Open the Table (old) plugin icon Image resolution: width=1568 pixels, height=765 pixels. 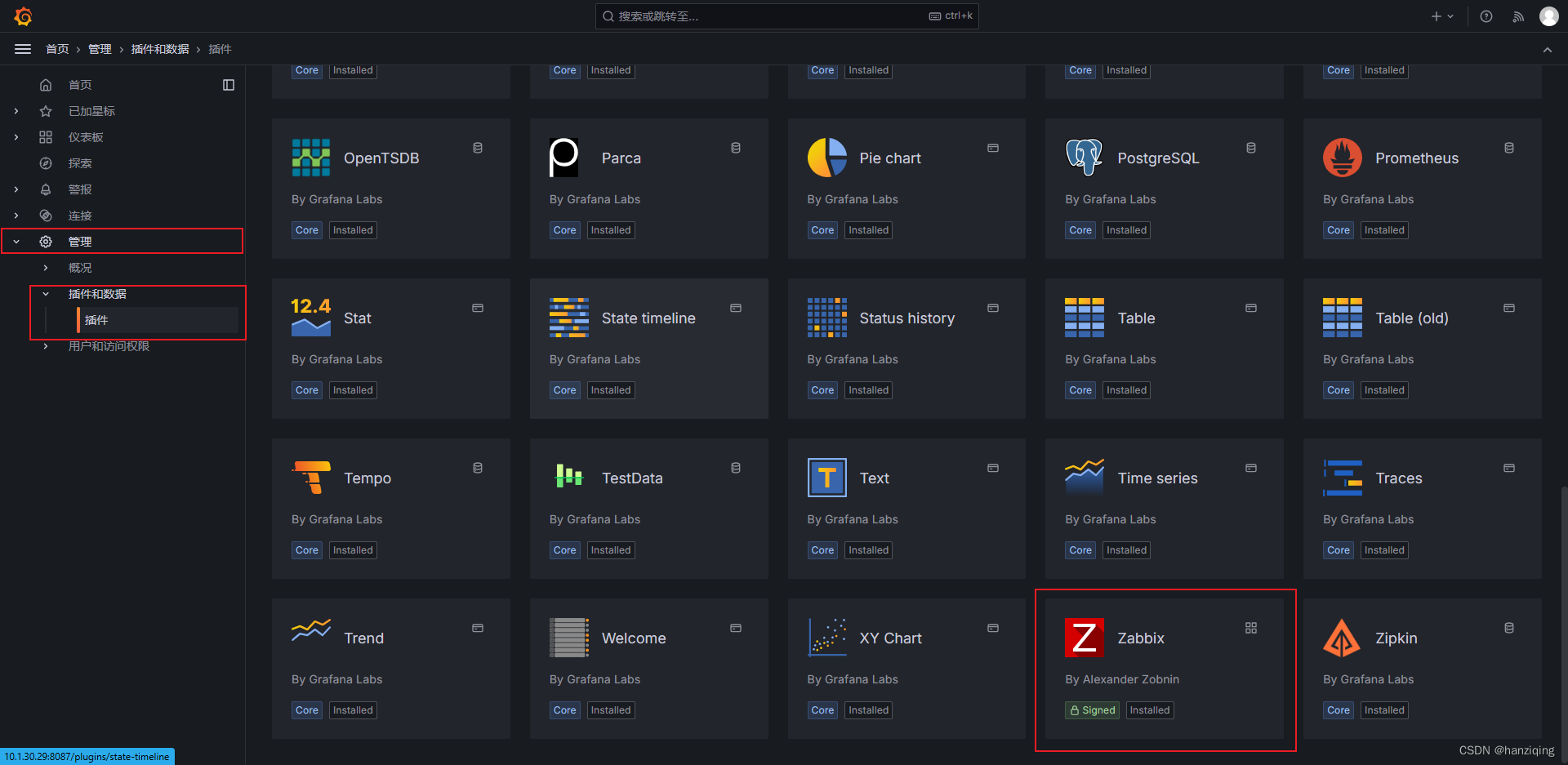1343,318
